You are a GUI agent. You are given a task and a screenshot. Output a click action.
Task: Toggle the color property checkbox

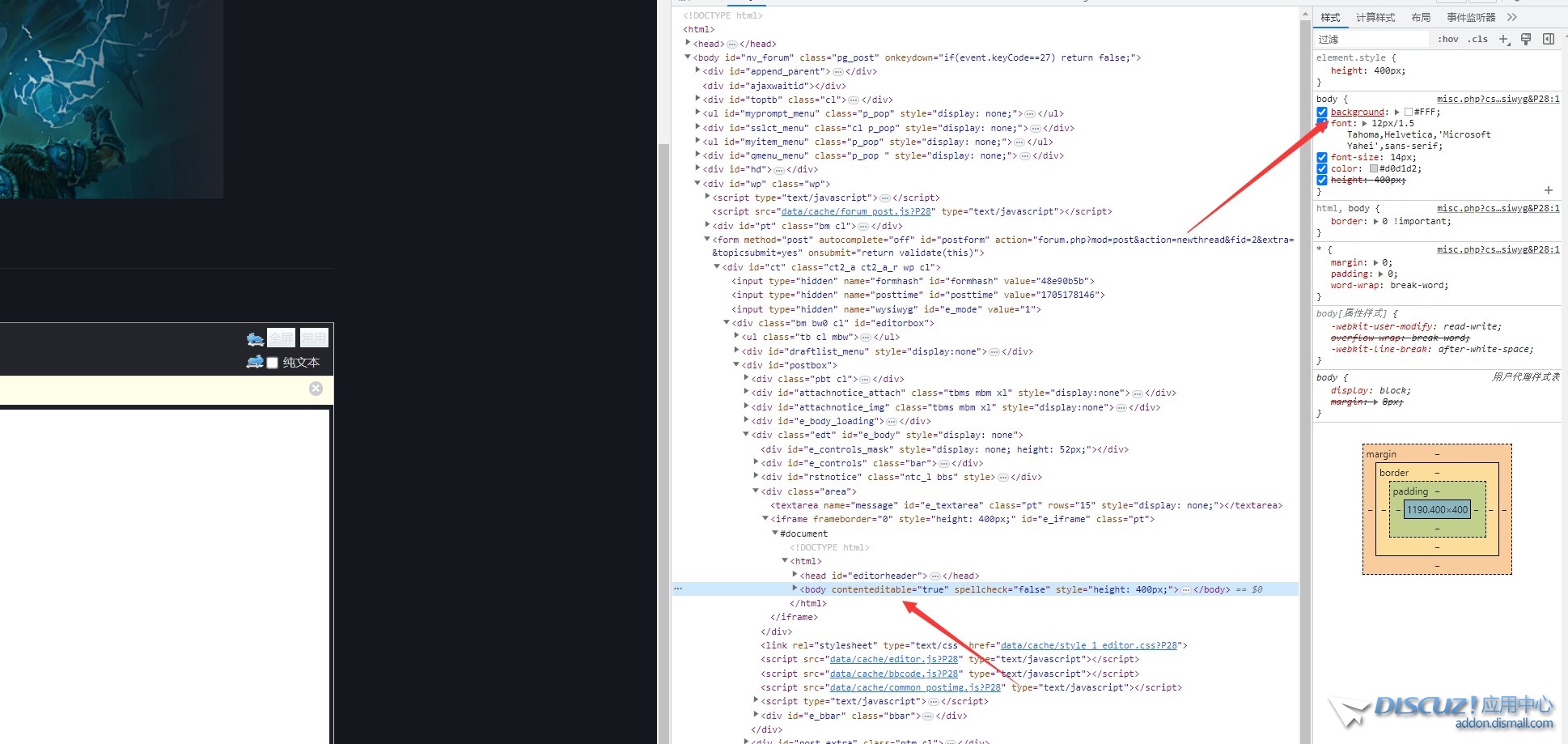tap(1322, 169)
